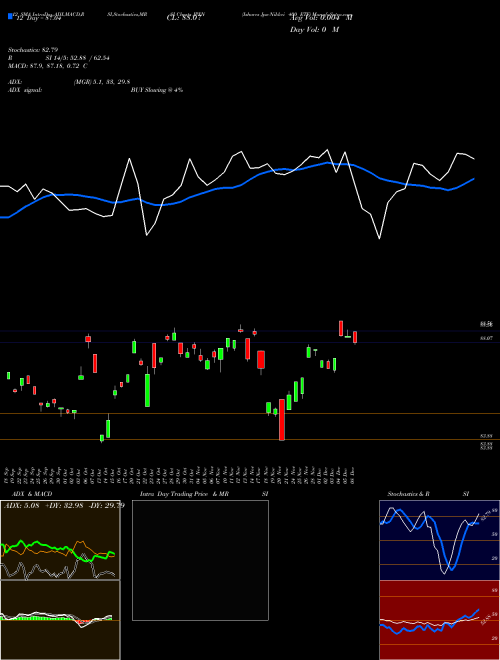This screenshot has width=500, height=660.
Task: Click the last red candlestick on the price chart
Action: pyautogui.click(x=355, y=337)
